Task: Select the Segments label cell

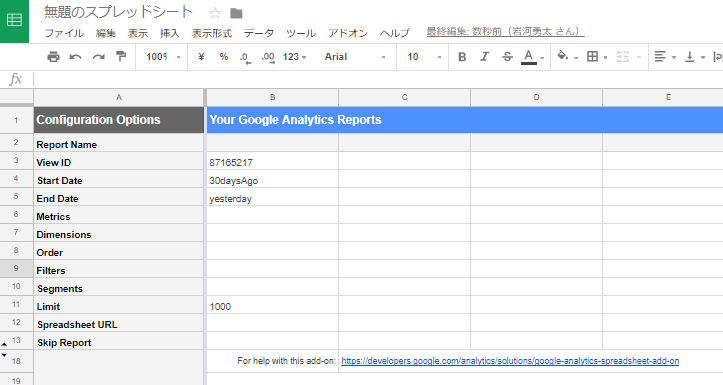Action: coord(119,288)
